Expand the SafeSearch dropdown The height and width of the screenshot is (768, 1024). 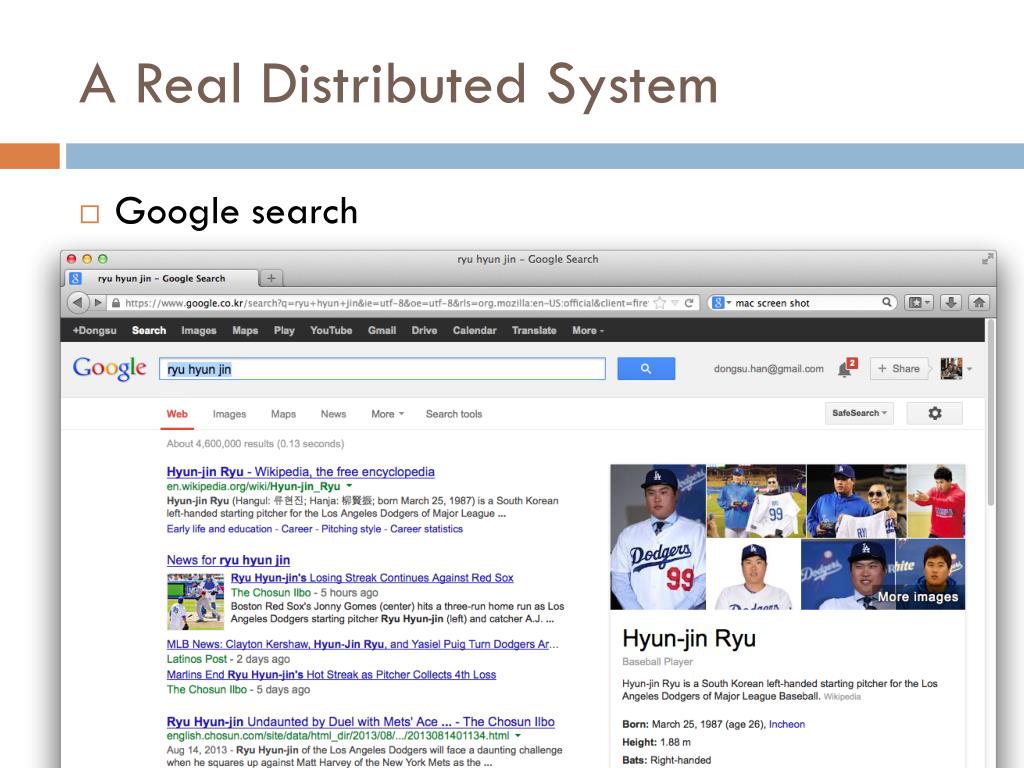(x=859, y=413)
